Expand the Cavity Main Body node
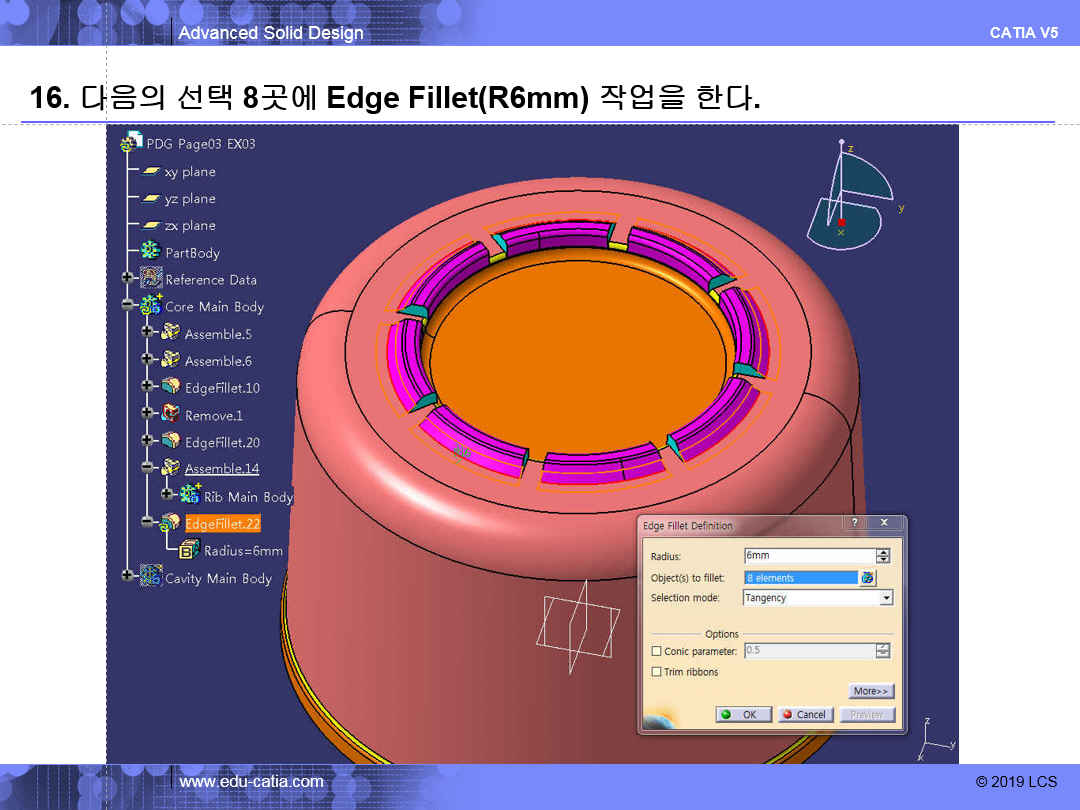This screenshot has height=810, width=1080. 127,576
